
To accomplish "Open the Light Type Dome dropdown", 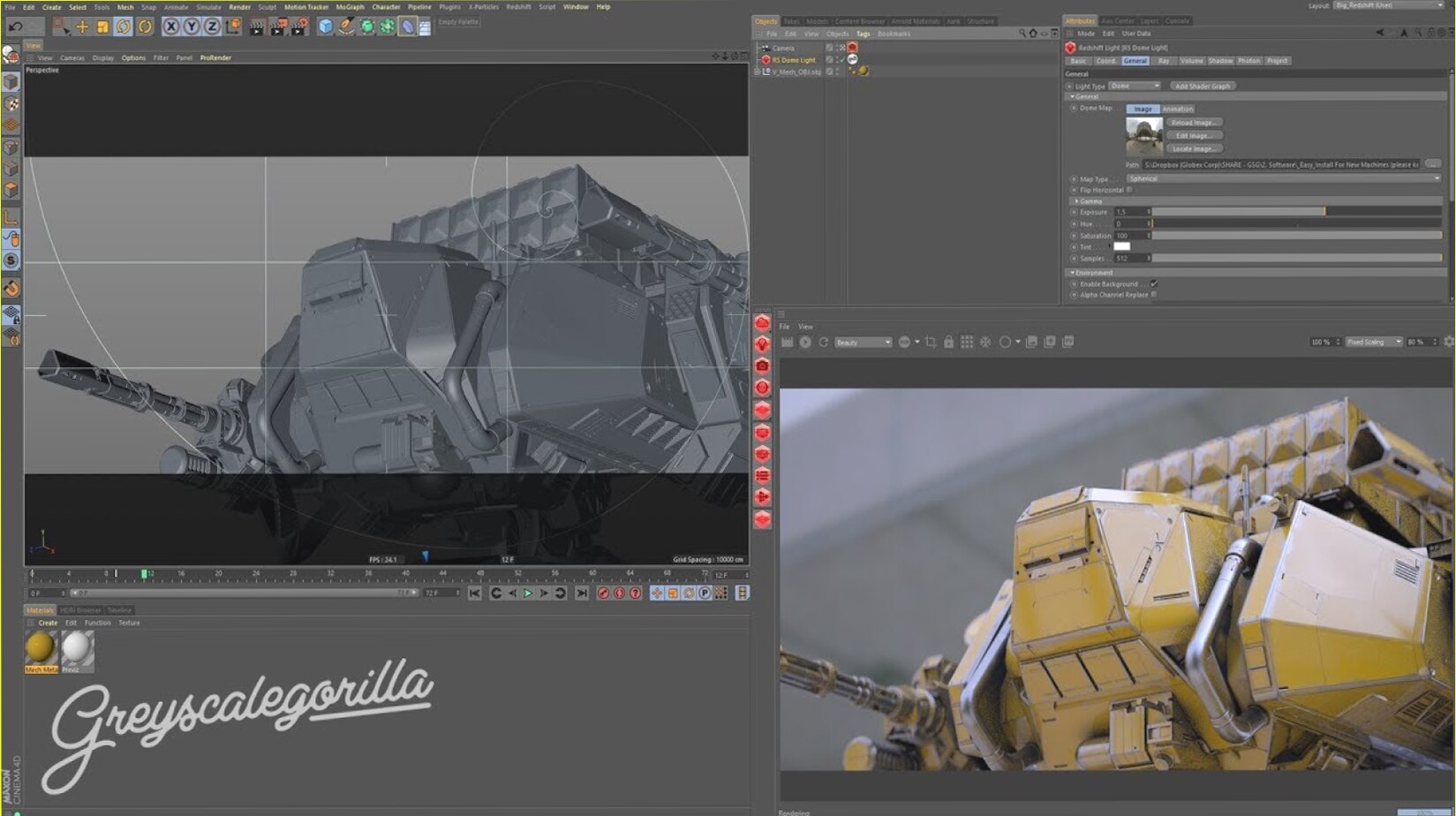I will (x=1135, y=86).
